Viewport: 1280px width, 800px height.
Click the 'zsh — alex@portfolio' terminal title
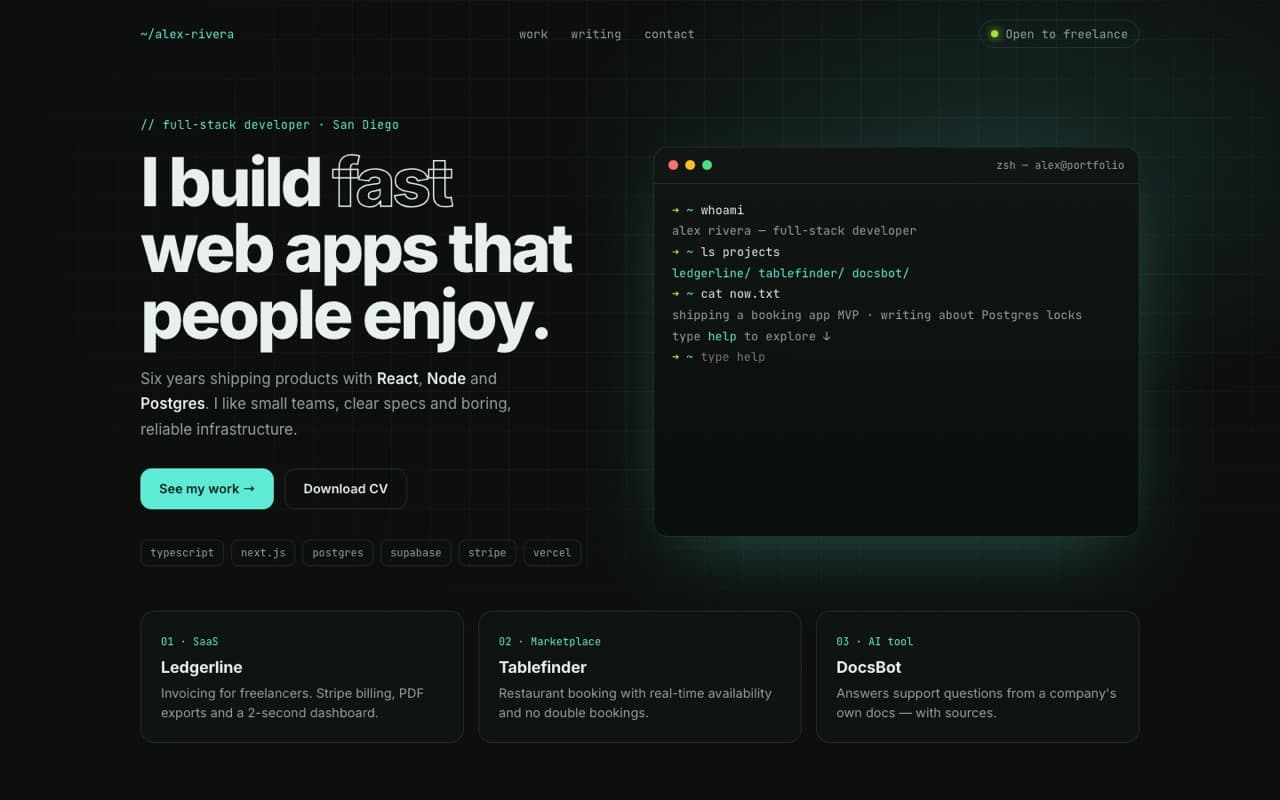pos(1060,165)
